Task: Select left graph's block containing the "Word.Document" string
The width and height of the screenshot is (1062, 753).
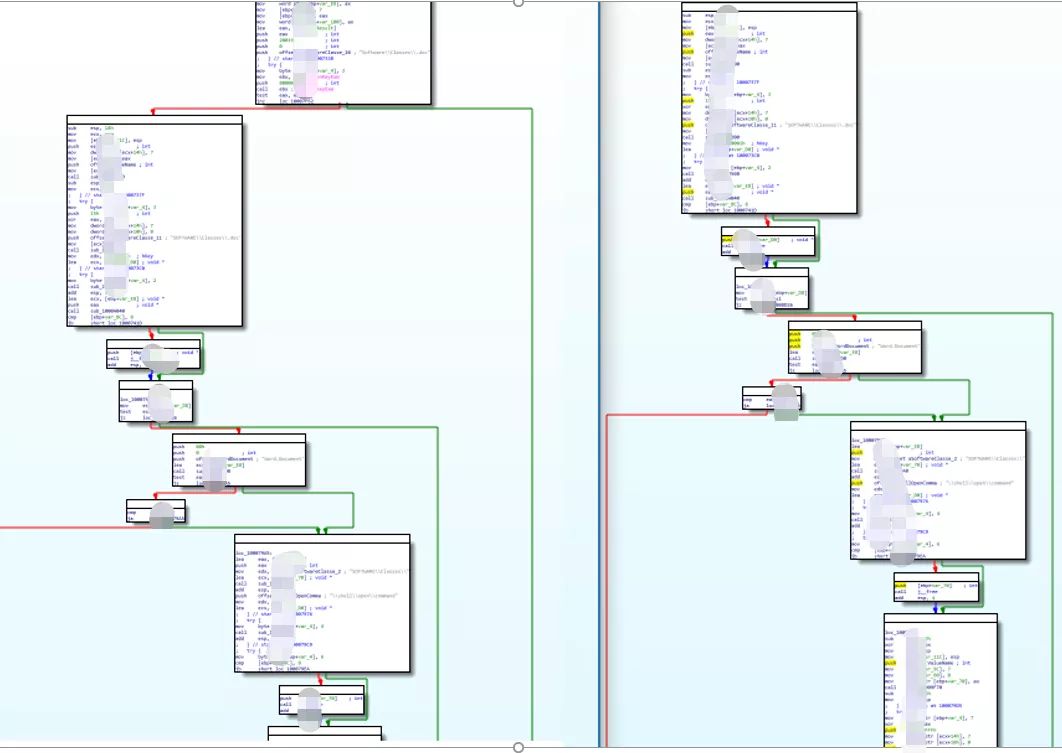Action: pyautogui.click(x=239, y=460)
